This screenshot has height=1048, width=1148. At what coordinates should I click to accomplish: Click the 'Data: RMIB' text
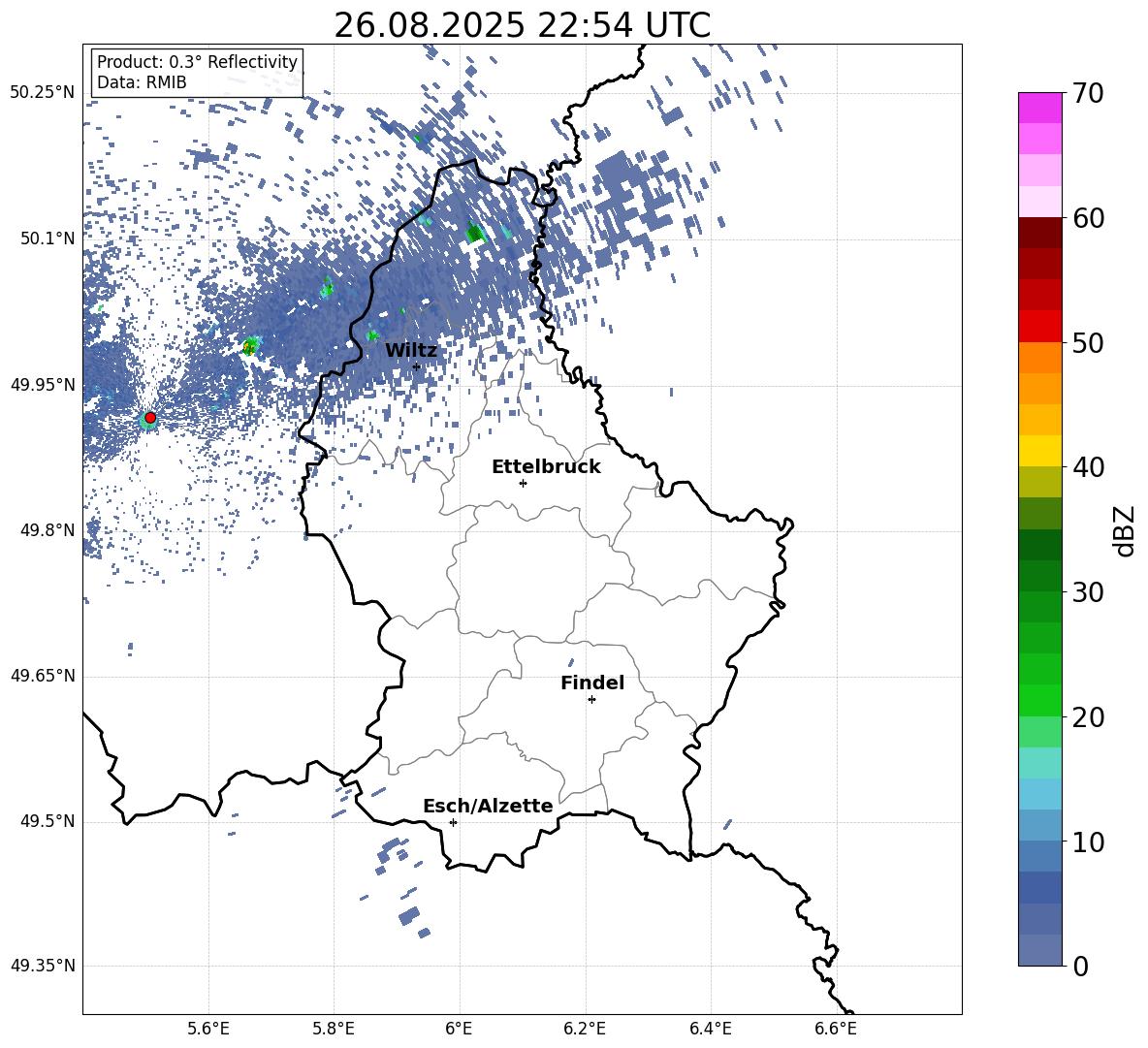142,82
